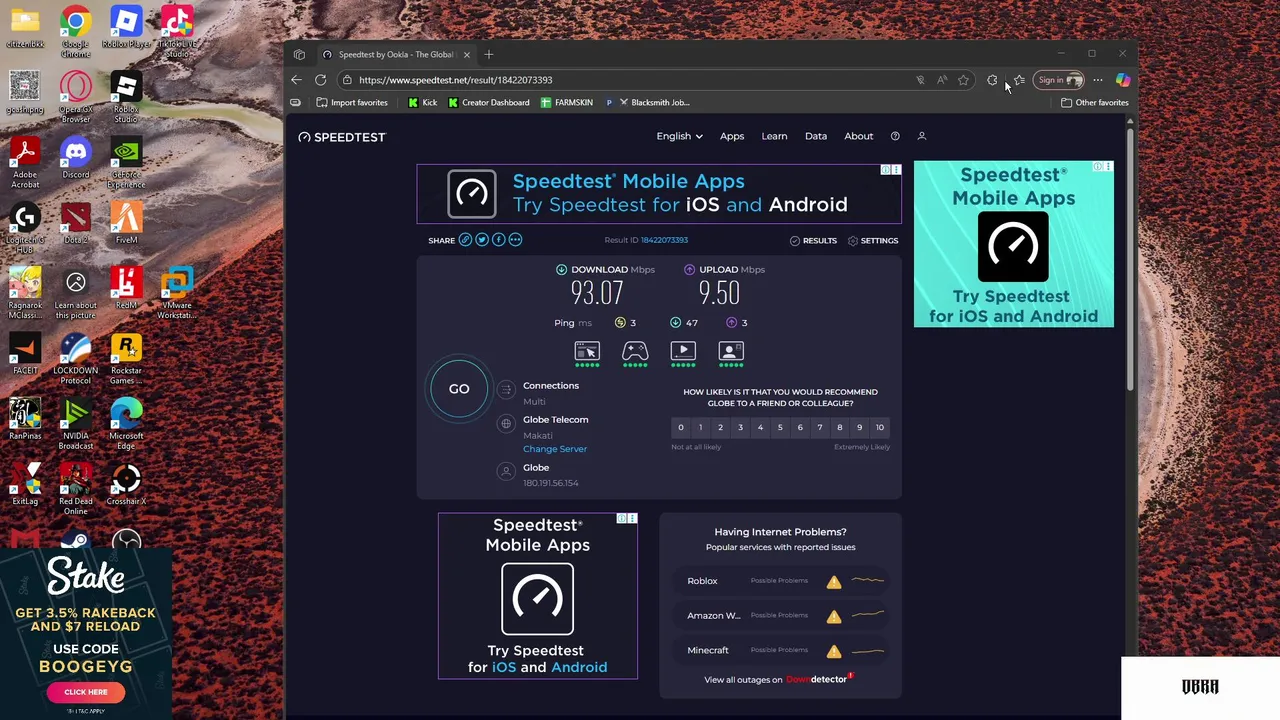Image resolution: width=1280 pixels, height=720 pixels.
Task: Share result on Facebook icon
Action: (x=498, y=240)
